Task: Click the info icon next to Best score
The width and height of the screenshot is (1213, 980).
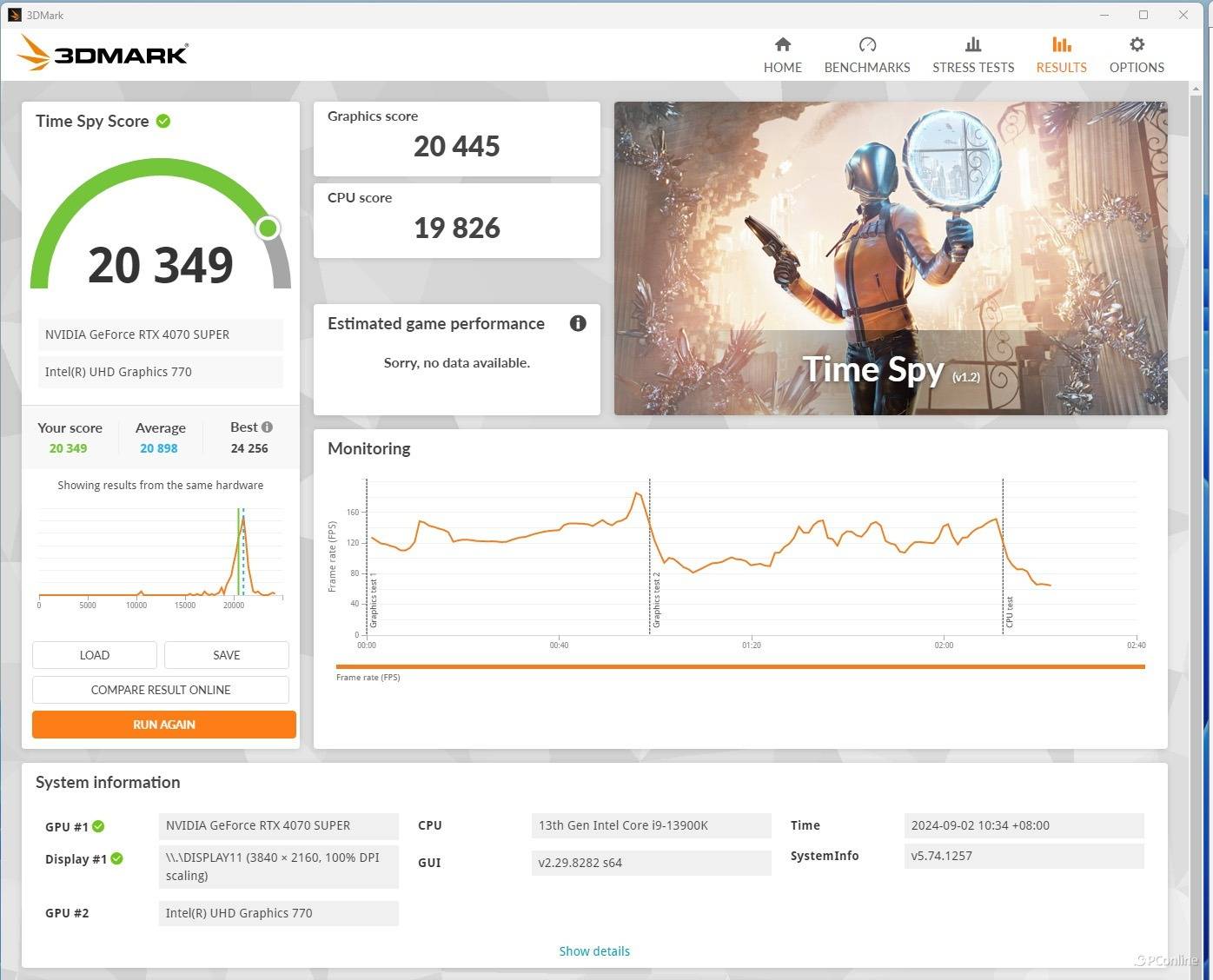Action: (x=268, y=427)
